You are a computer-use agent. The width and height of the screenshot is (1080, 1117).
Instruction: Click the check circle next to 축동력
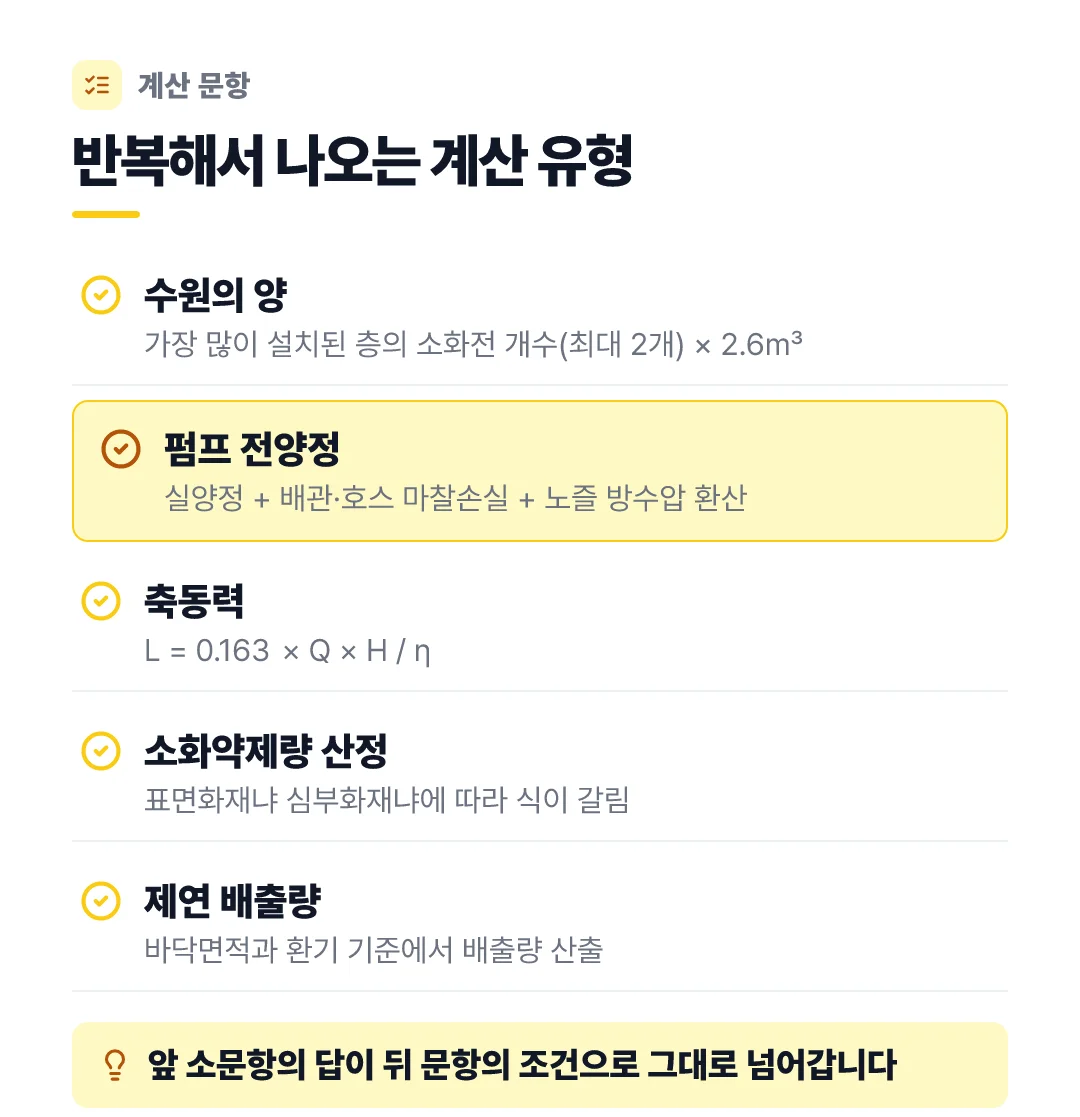point(101,601)
